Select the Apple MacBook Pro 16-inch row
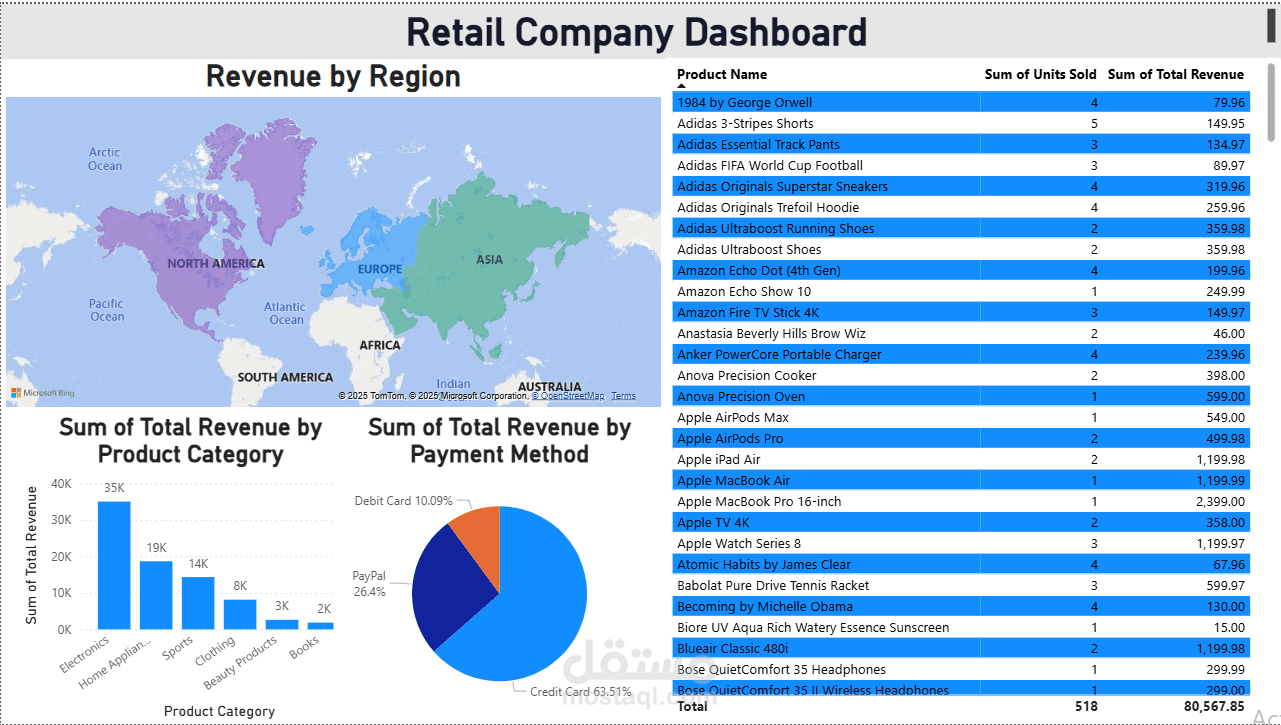The width and height of the screenshot is (1281, 725). (961, 501)
